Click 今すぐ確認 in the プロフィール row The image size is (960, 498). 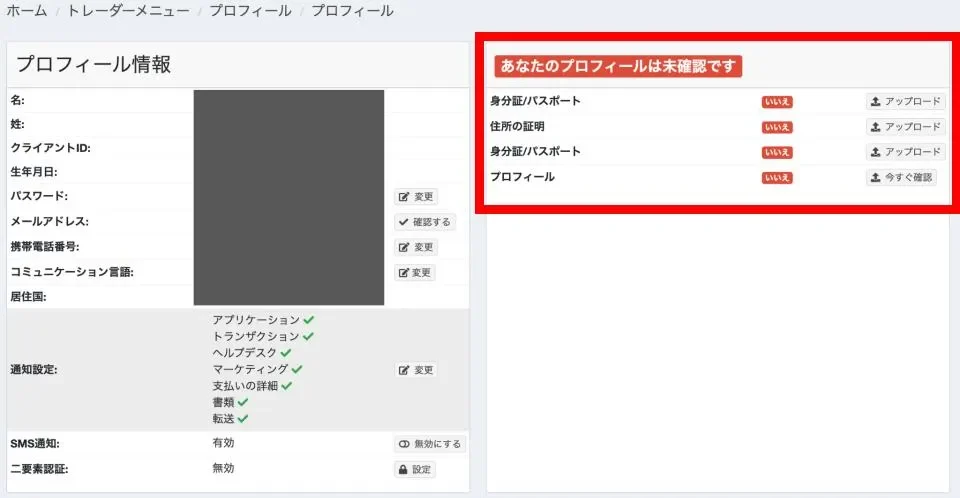[x=901, y=177]
